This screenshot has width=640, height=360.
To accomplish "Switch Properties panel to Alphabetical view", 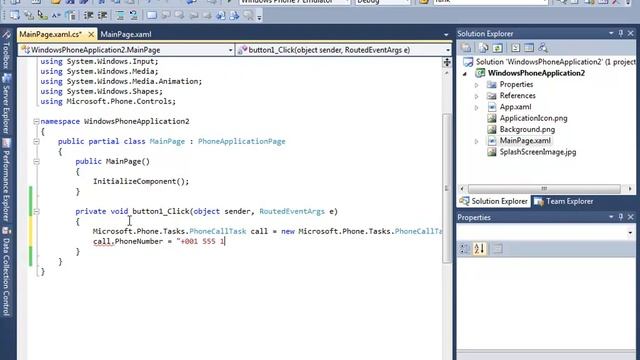I will [479, 249].
